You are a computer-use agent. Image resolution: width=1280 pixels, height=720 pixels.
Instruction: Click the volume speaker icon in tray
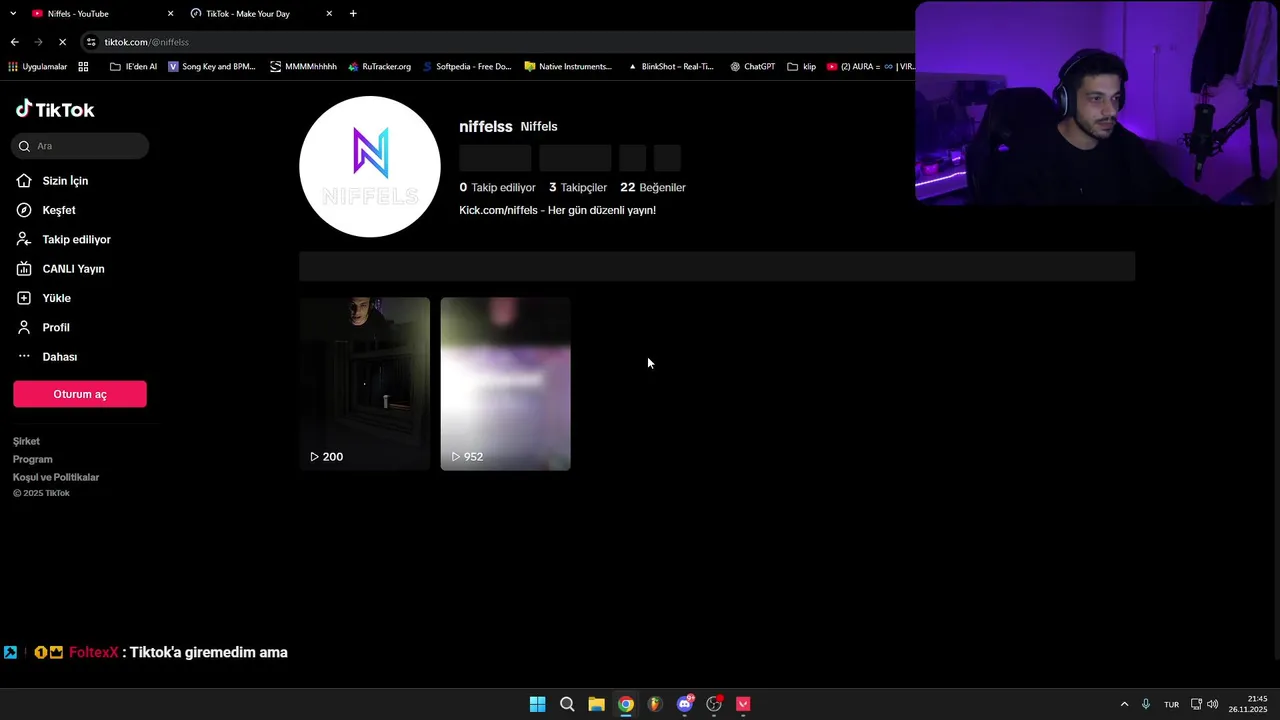click(x=1213, y=704)
